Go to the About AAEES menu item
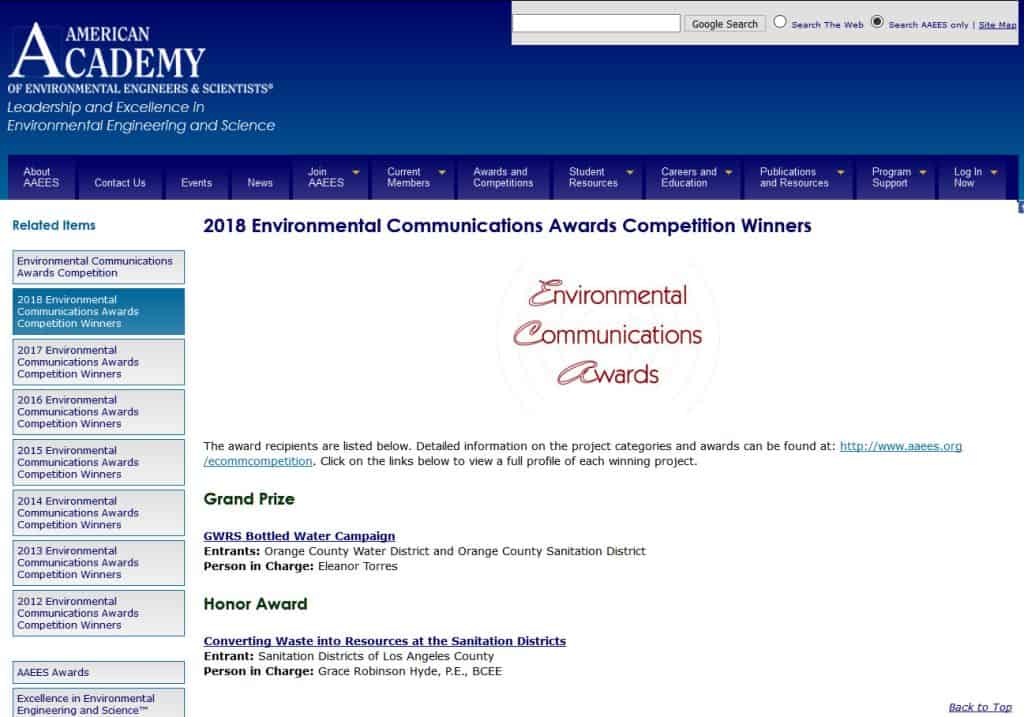This screenshot has width=1024, height=717. (41, 178)
